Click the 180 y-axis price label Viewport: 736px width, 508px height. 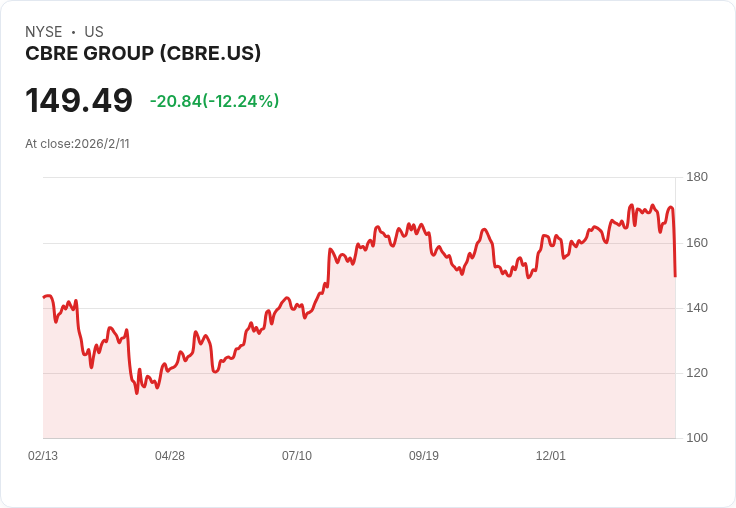click(697, 177)
